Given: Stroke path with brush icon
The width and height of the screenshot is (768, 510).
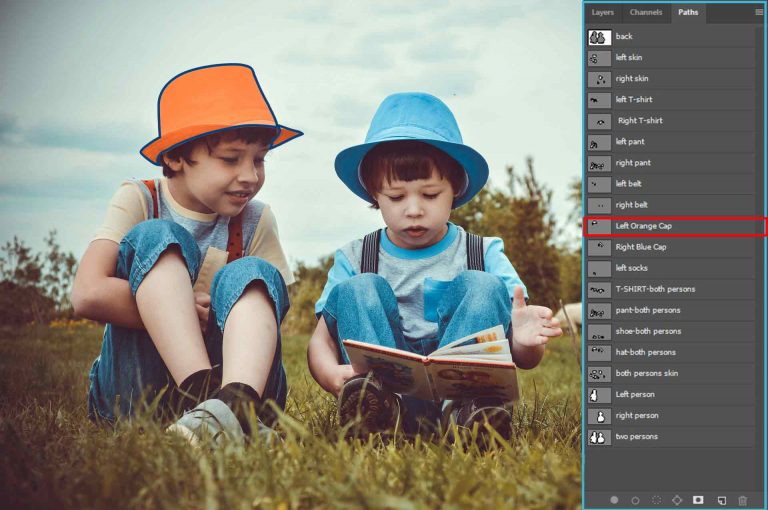Looking at the screenshot, I should point(635,500).
